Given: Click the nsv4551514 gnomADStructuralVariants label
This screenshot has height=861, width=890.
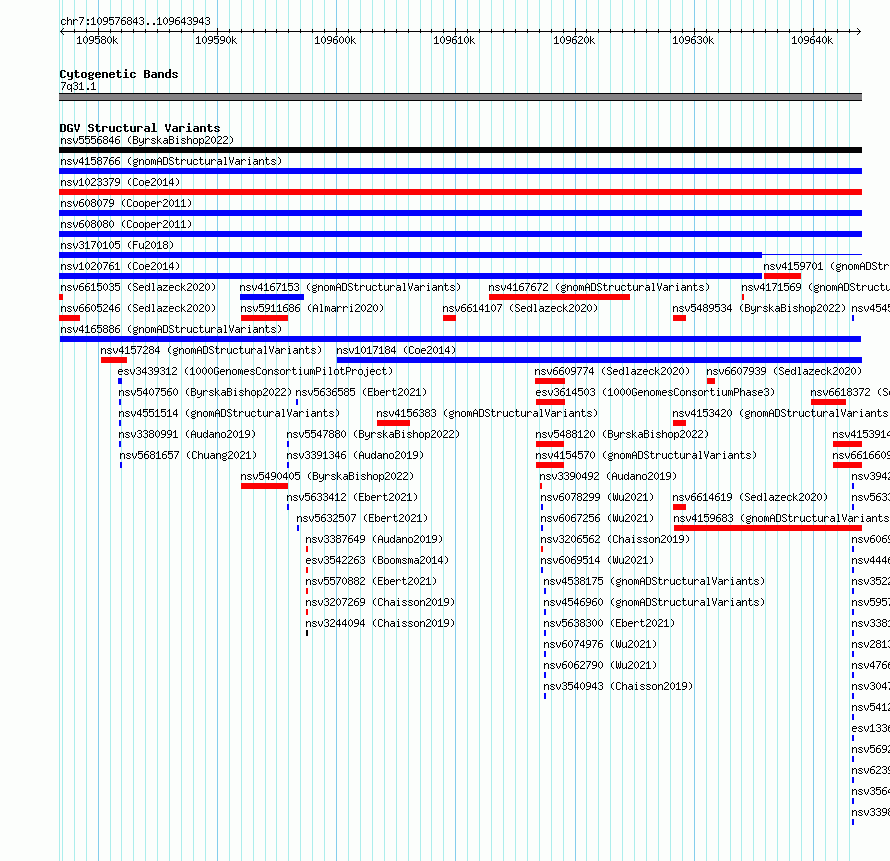Looking at the screenshot, I should (x=229, y=413).
